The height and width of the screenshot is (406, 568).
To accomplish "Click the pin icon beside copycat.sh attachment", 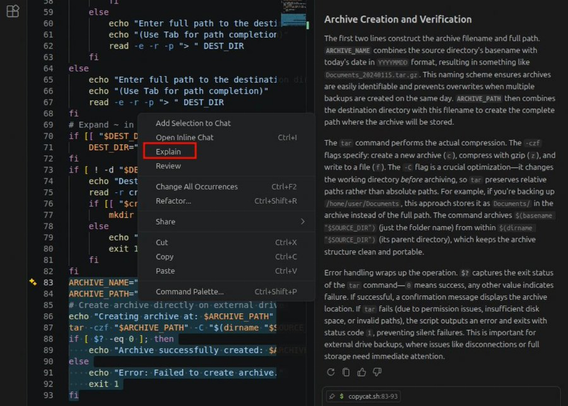I will [x=332, y=396].
